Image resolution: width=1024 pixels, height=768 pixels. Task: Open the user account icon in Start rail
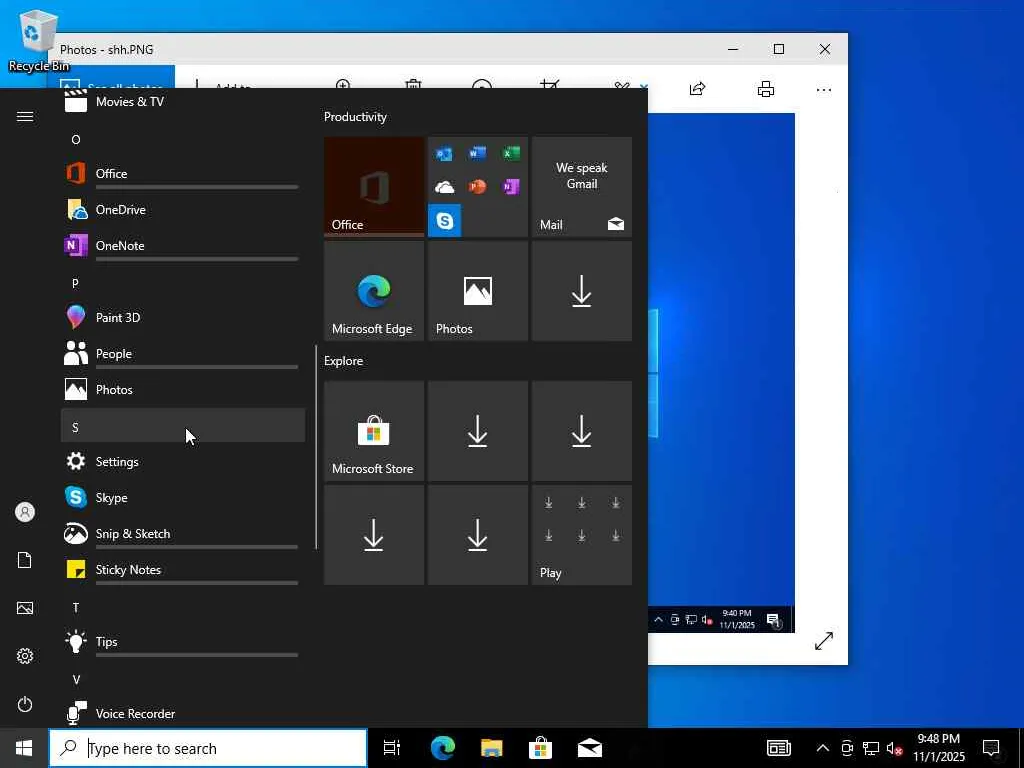tap(25, 512)
